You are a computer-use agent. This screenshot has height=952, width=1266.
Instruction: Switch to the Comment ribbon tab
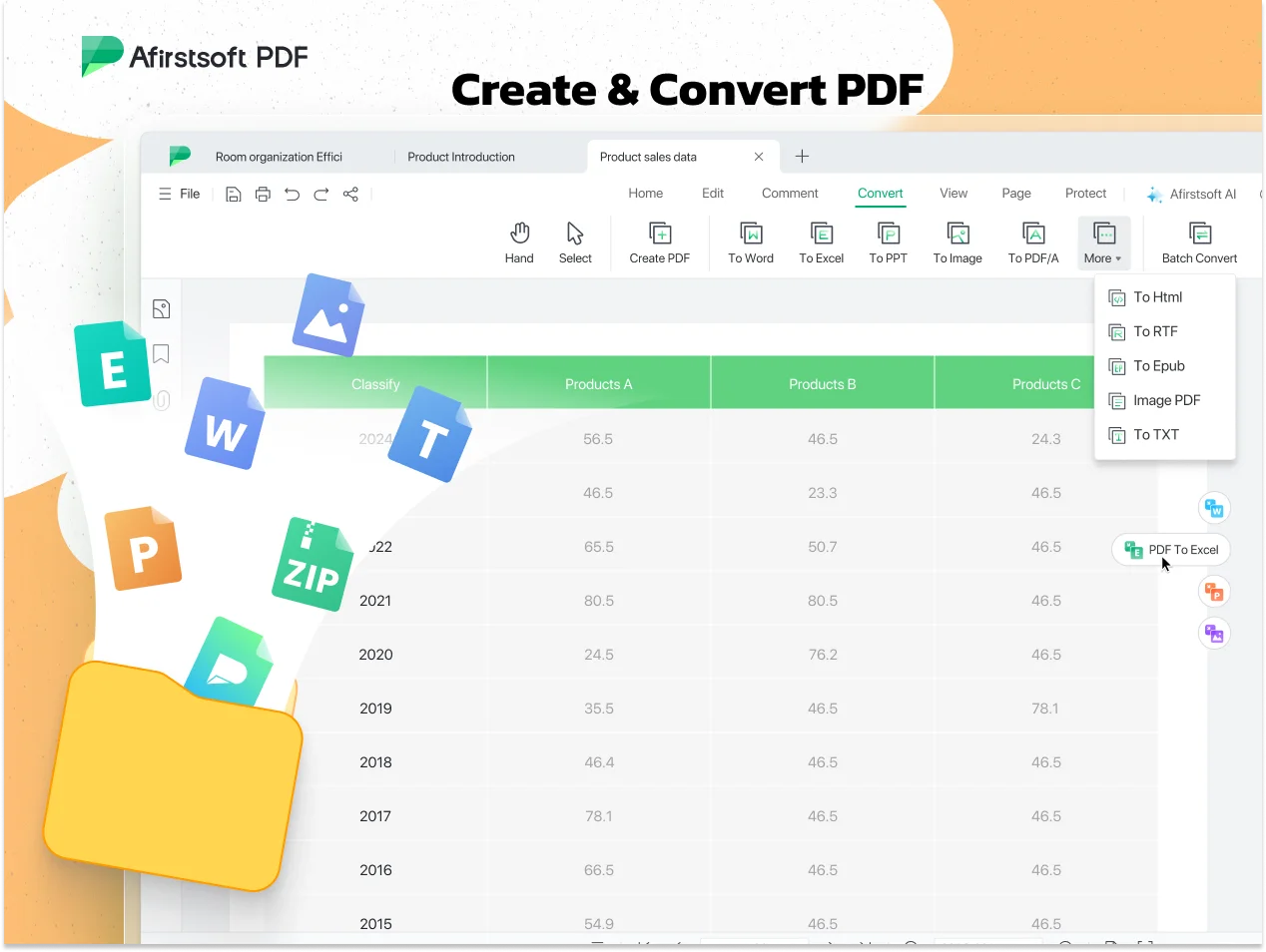(790, 194)
